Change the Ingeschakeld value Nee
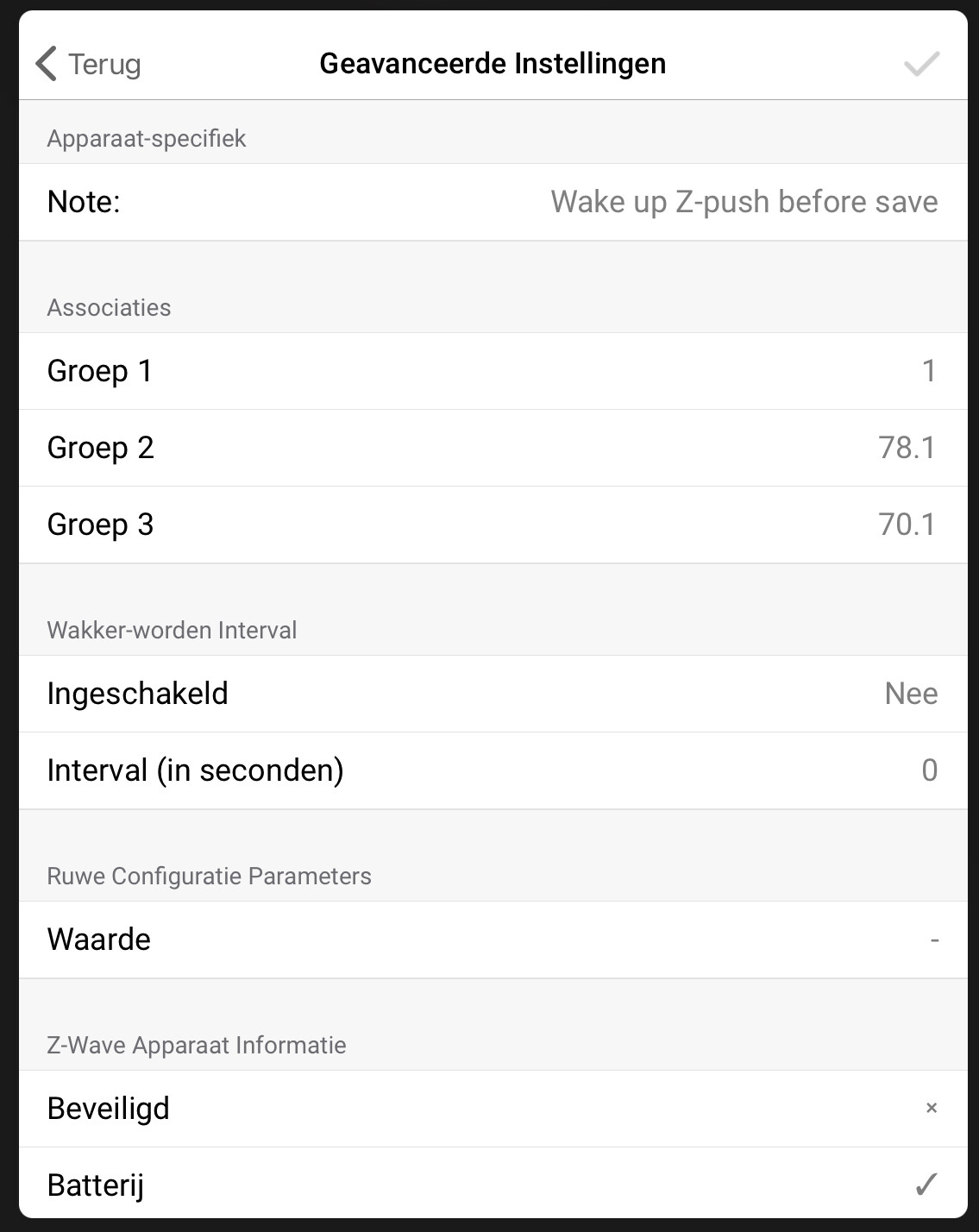 (911, 694)
